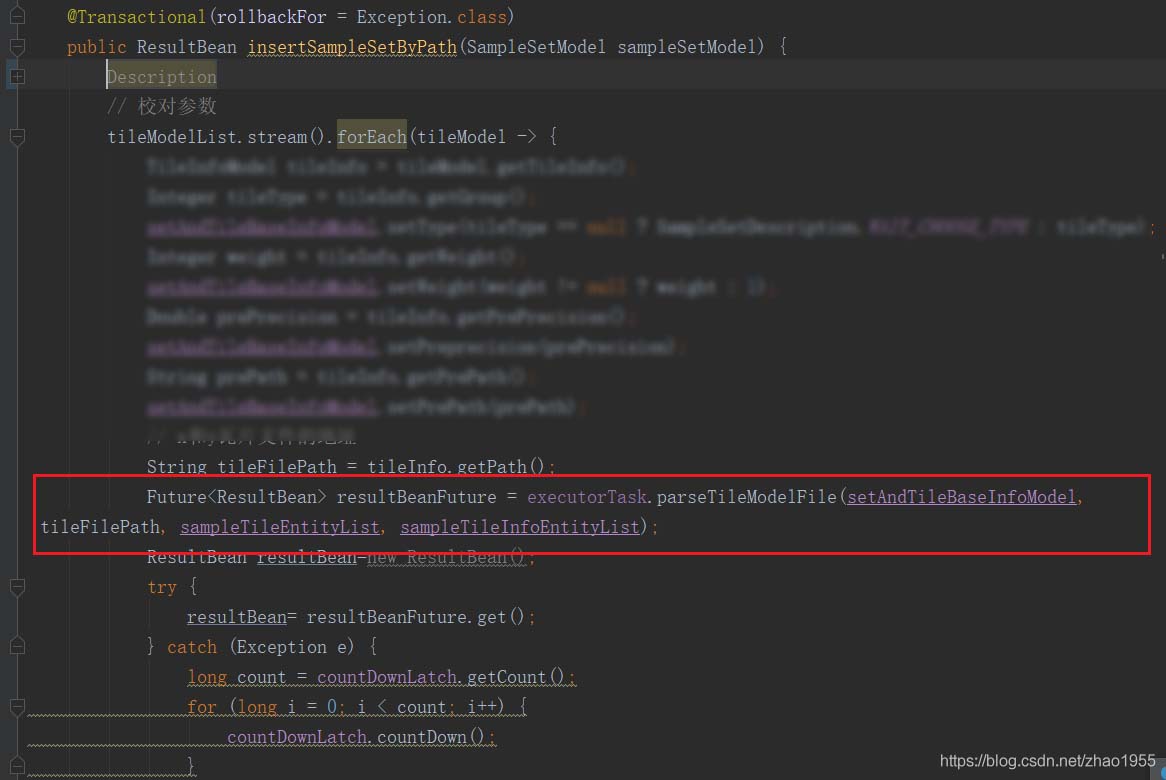Click the 'Future<ResultBean>' type declaration

tap(236, 497)
